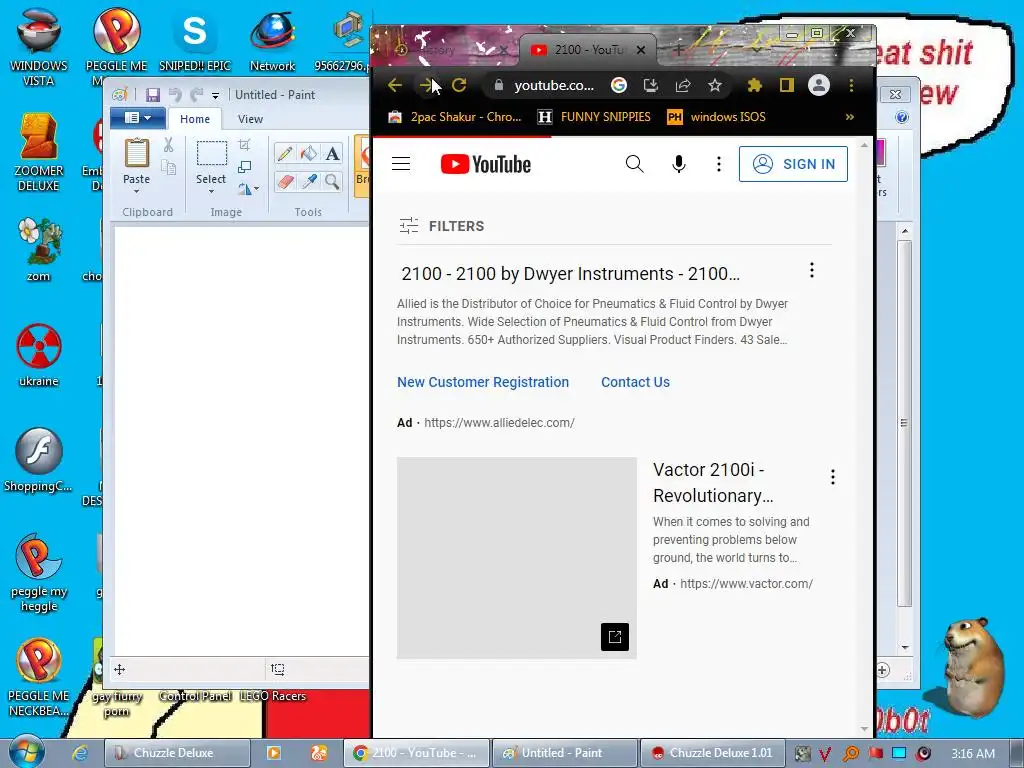Open the View tab in Paint

pyautogui.click(x=250, y=119)
